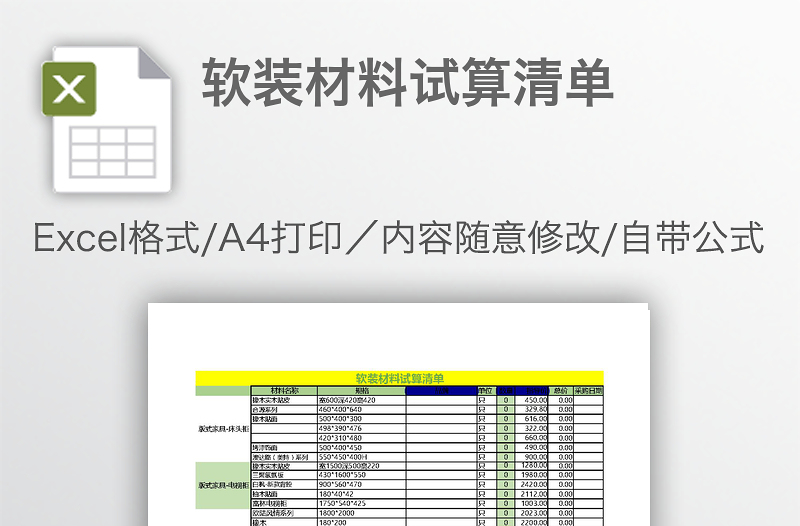The image size is (800, 526).
Task: Select the 采购日期 column header
Action: (589, 391)
